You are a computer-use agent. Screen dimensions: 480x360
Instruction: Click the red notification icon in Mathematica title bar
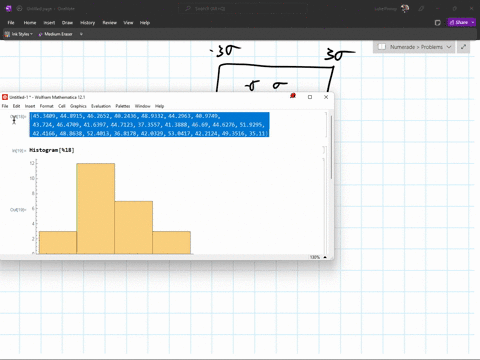[293, 96]
